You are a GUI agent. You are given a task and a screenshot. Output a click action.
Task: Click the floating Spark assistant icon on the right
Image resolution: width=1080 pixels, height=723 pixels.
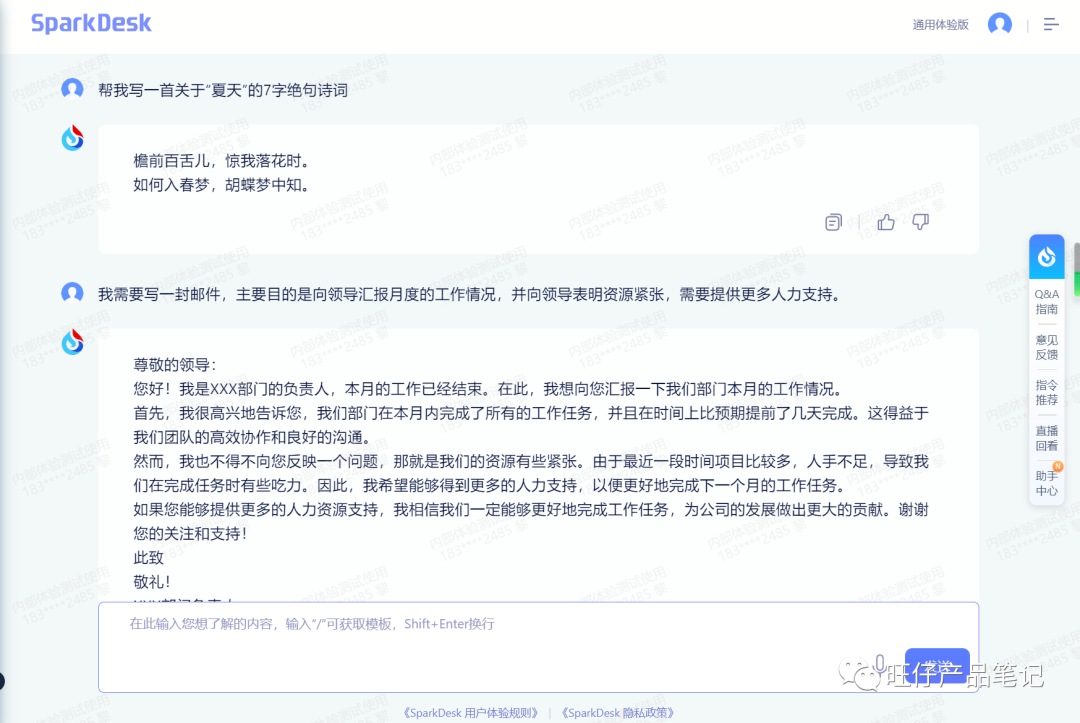point(1046,256)
